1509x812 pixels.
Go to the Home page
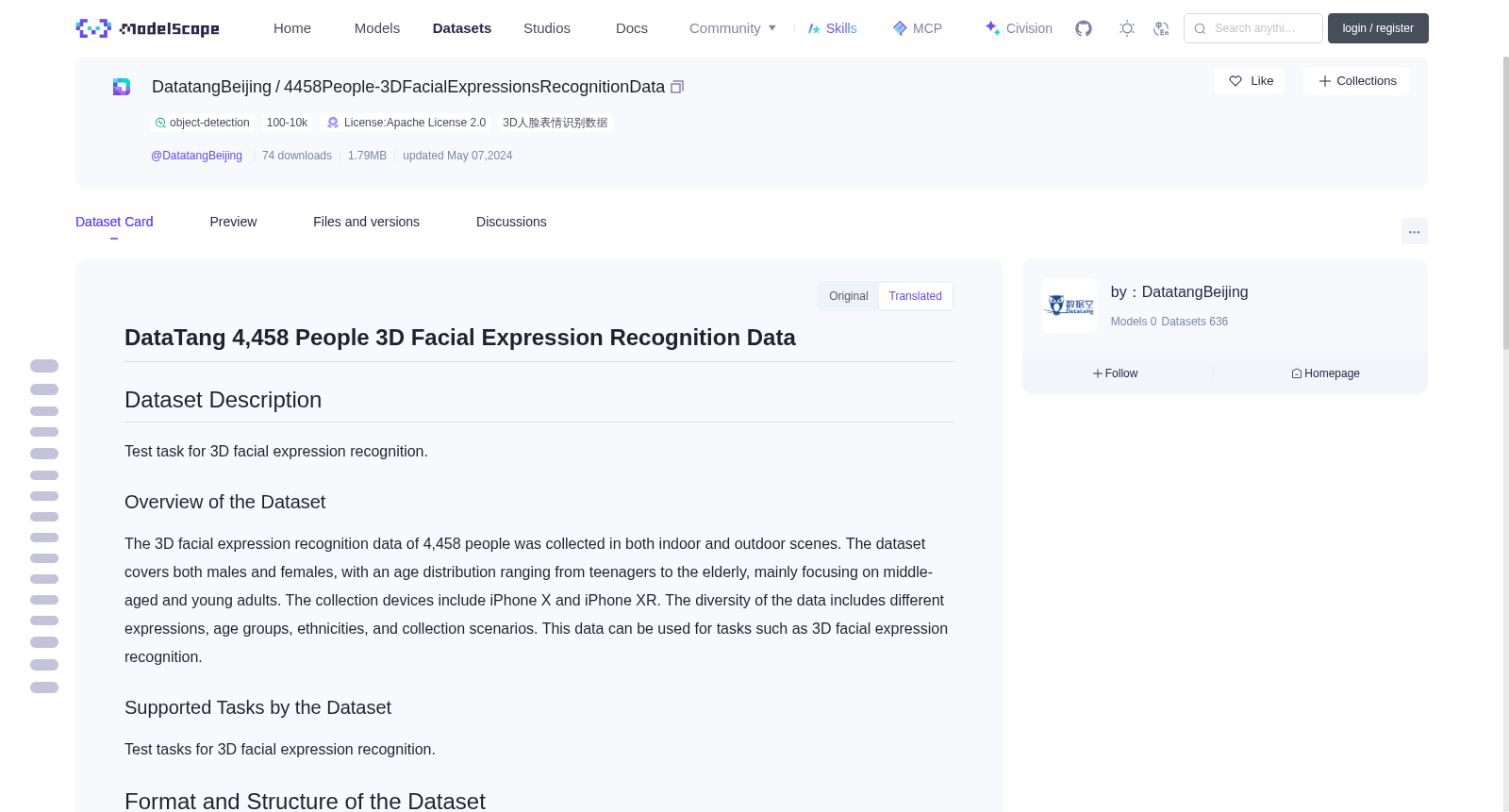(x=292, y=28)
